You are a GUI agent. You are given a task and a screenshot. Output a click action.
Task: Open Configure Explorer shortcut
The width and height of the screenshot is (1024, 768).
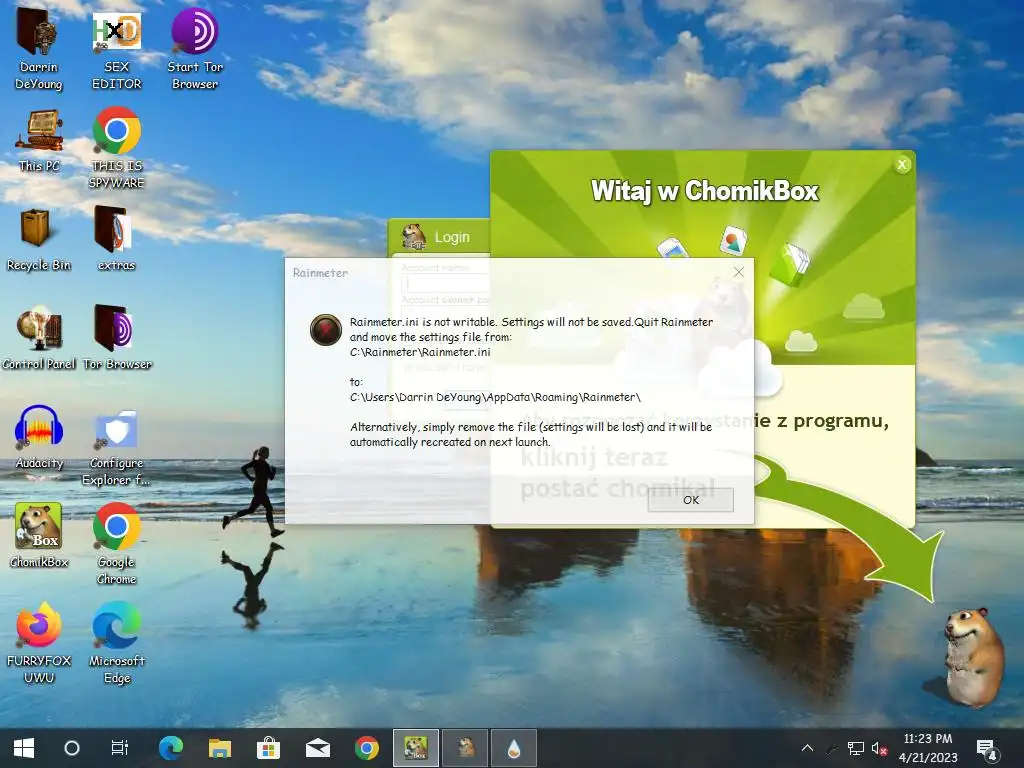tap(116, 447)
